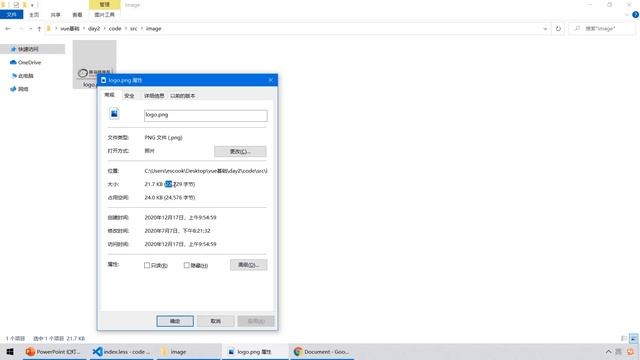Click the location path C:\Users text

click(x=206, y=171)
